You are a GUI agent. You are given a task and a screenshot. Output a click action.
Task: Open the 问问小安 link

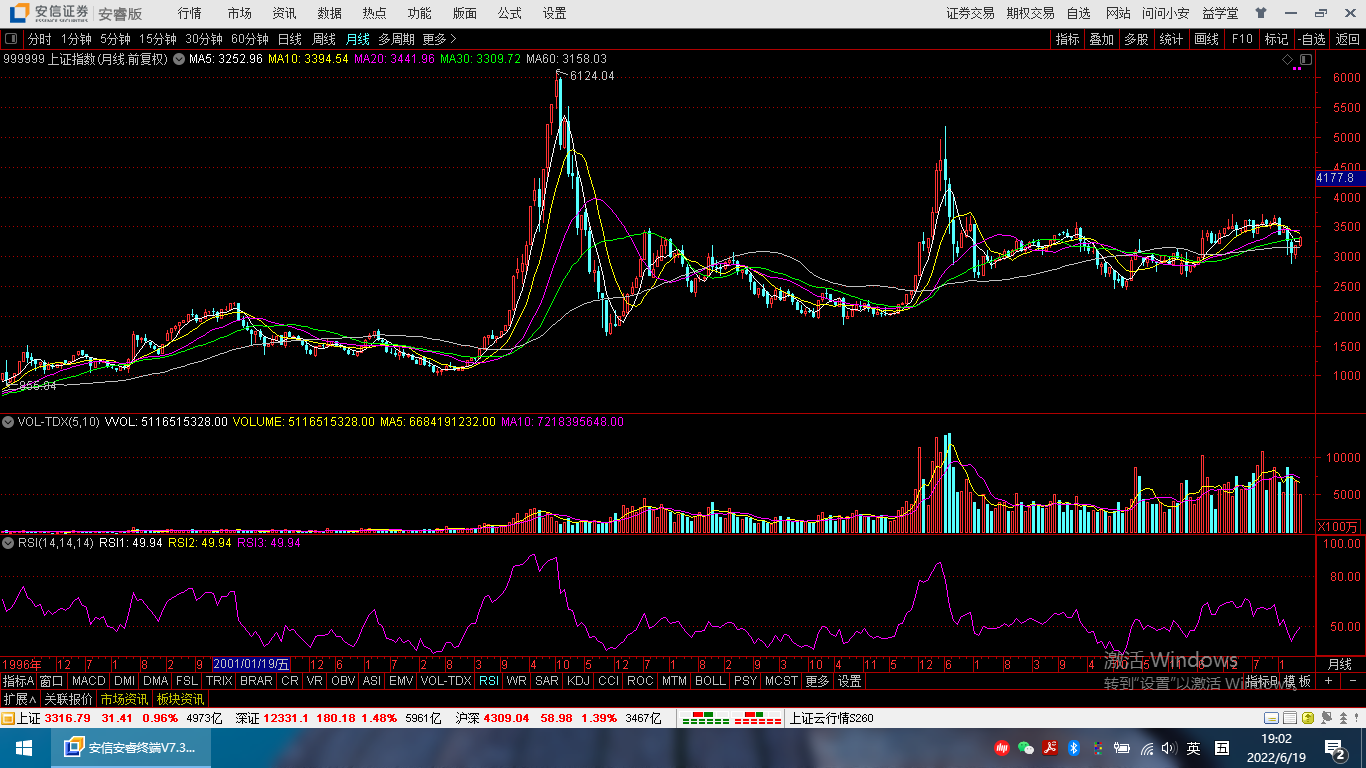(x=1166, y=13)
